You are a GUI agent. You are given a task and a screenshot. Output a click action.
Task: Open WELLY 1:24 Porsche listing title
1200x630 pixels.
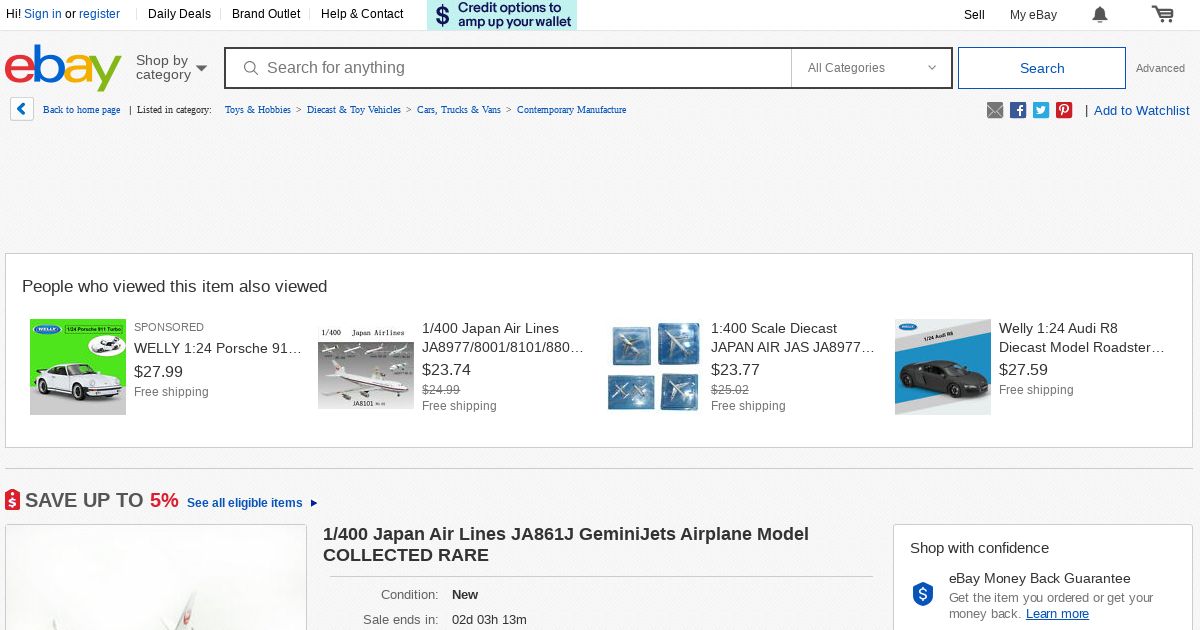[x=218, y=348]
